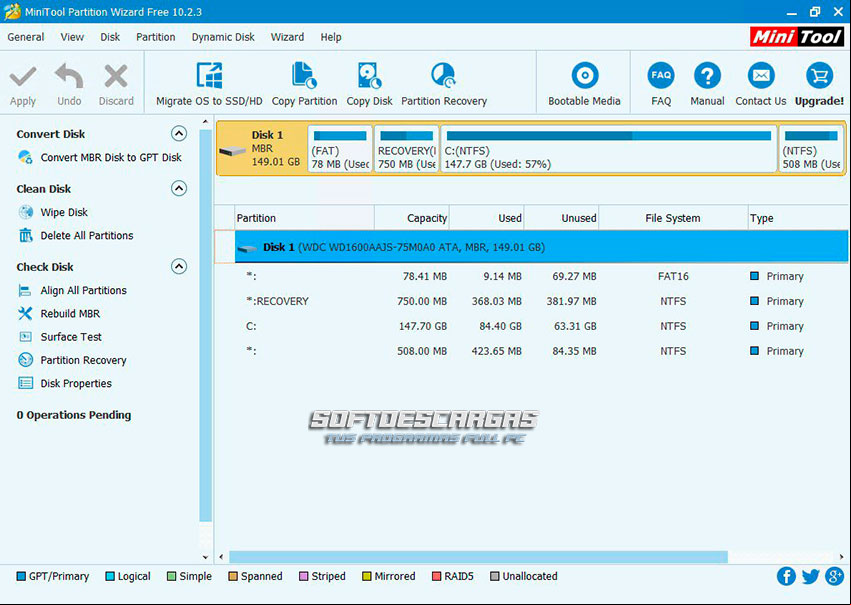The height and width of the screenshot is (605, 851).
Task: Open the Facebook icon in footer
Action: tap(786, 576)
